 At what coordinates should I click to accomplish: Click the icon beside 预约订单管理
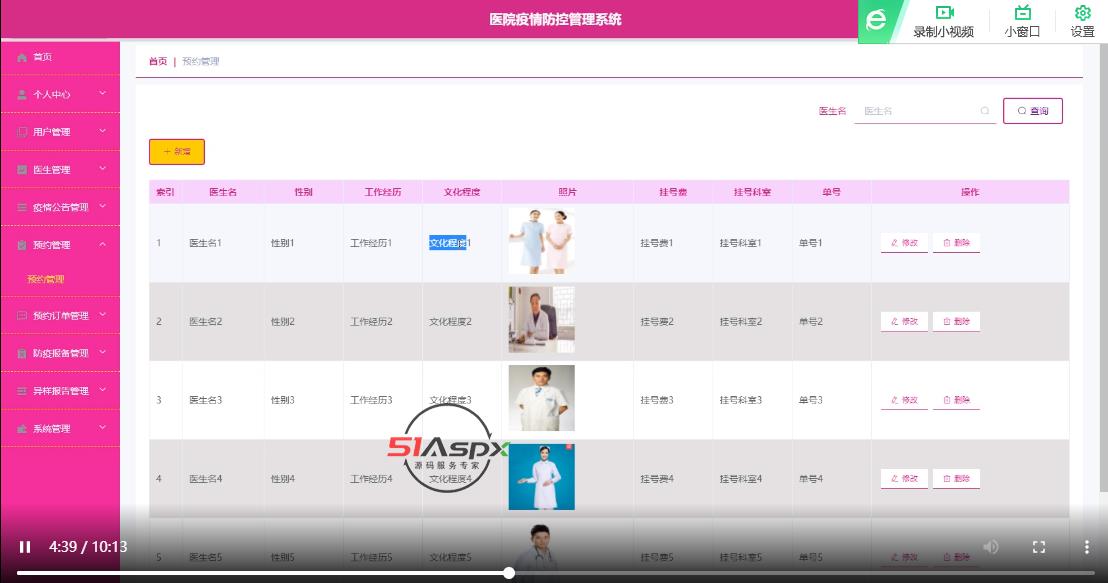point(22,315)
